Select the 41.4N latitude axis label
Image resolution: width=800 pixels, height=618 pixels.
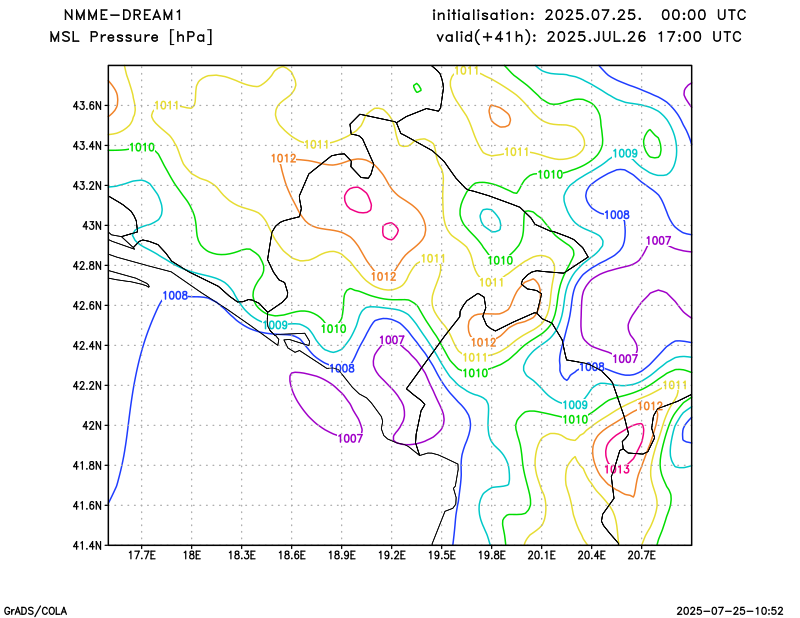point(87,545)
